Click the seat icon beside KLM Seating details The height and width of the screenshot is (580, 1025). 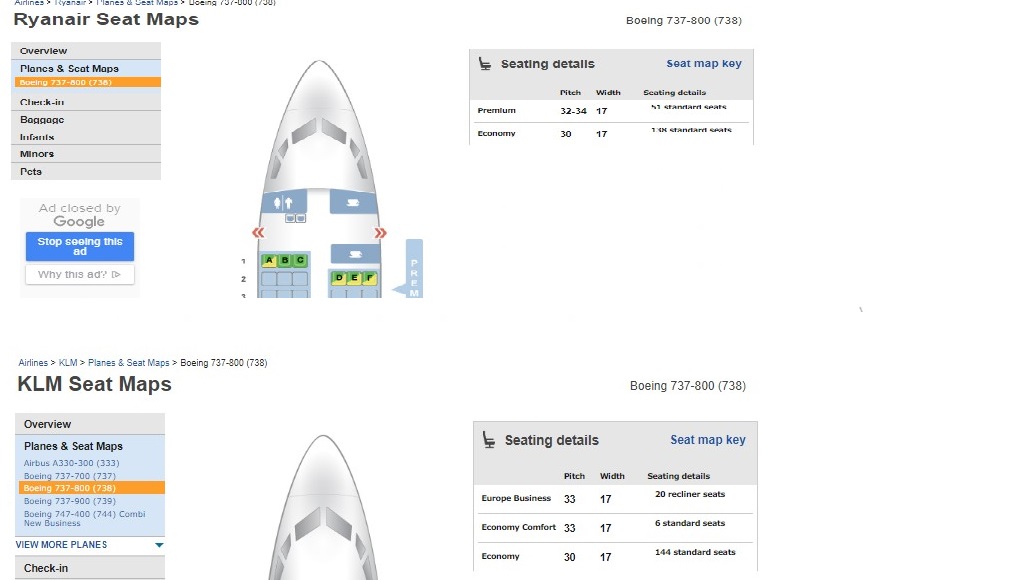tap(489, 440)
